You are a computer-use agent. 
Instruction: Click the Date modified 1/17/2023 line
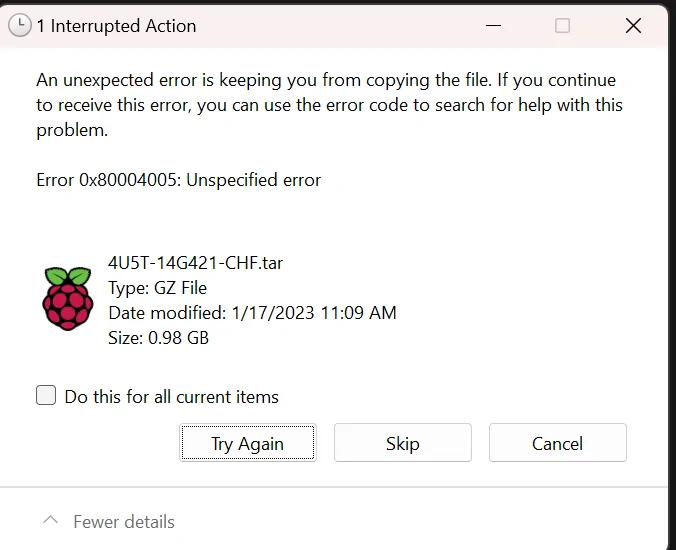click(x=252, y=313)
